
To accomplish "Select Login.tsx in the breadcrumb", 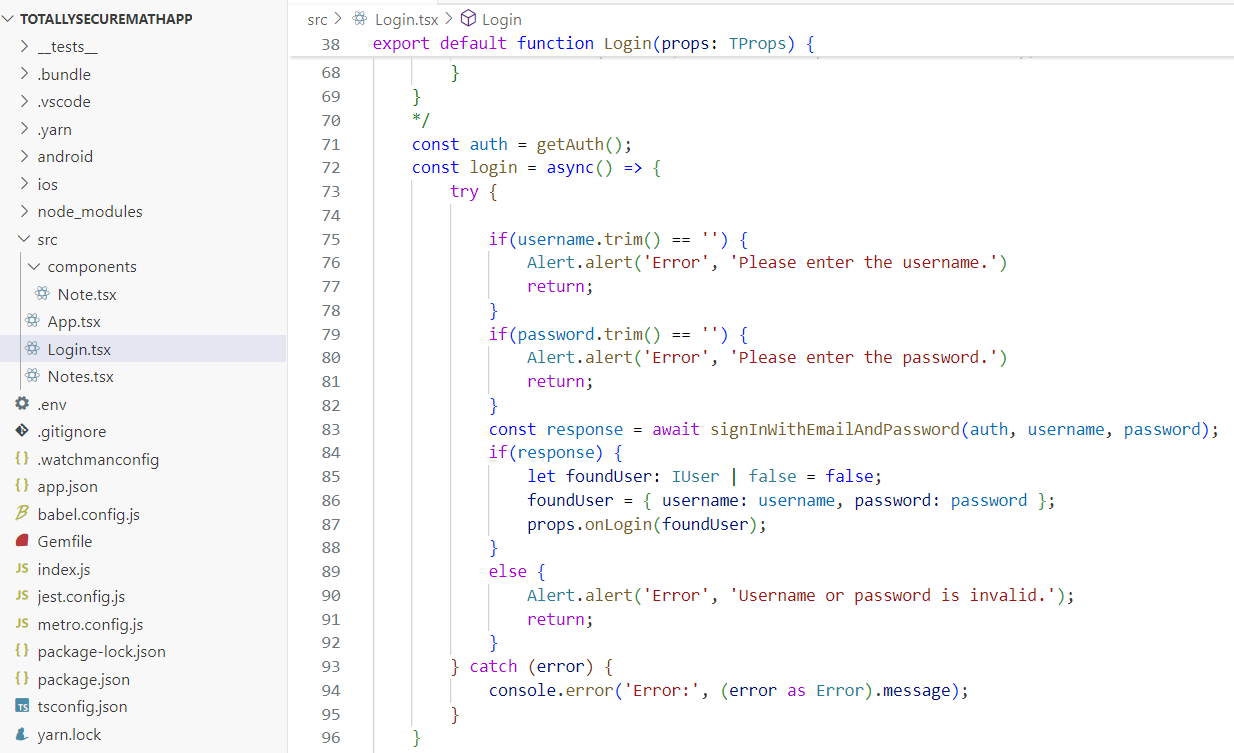I will (x=407, y=19).
